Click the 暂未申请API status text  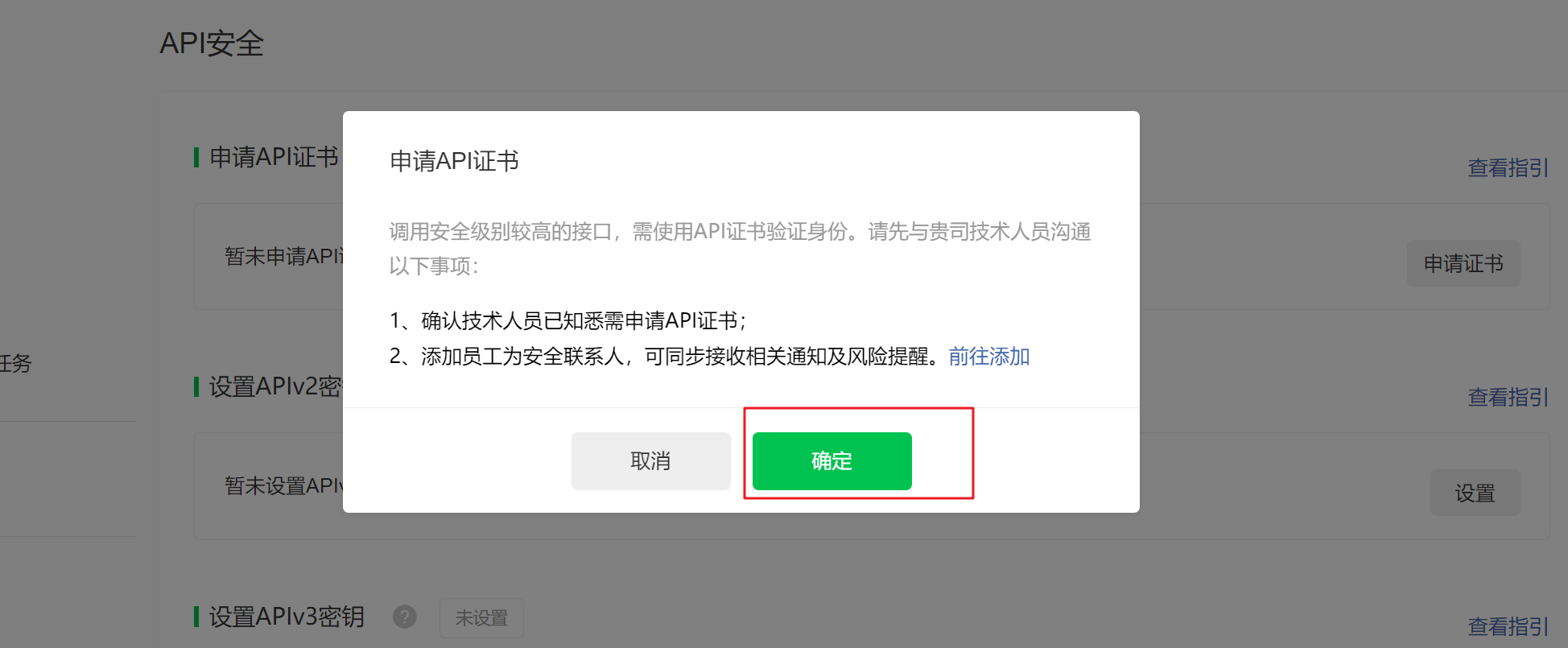(283, 256)
